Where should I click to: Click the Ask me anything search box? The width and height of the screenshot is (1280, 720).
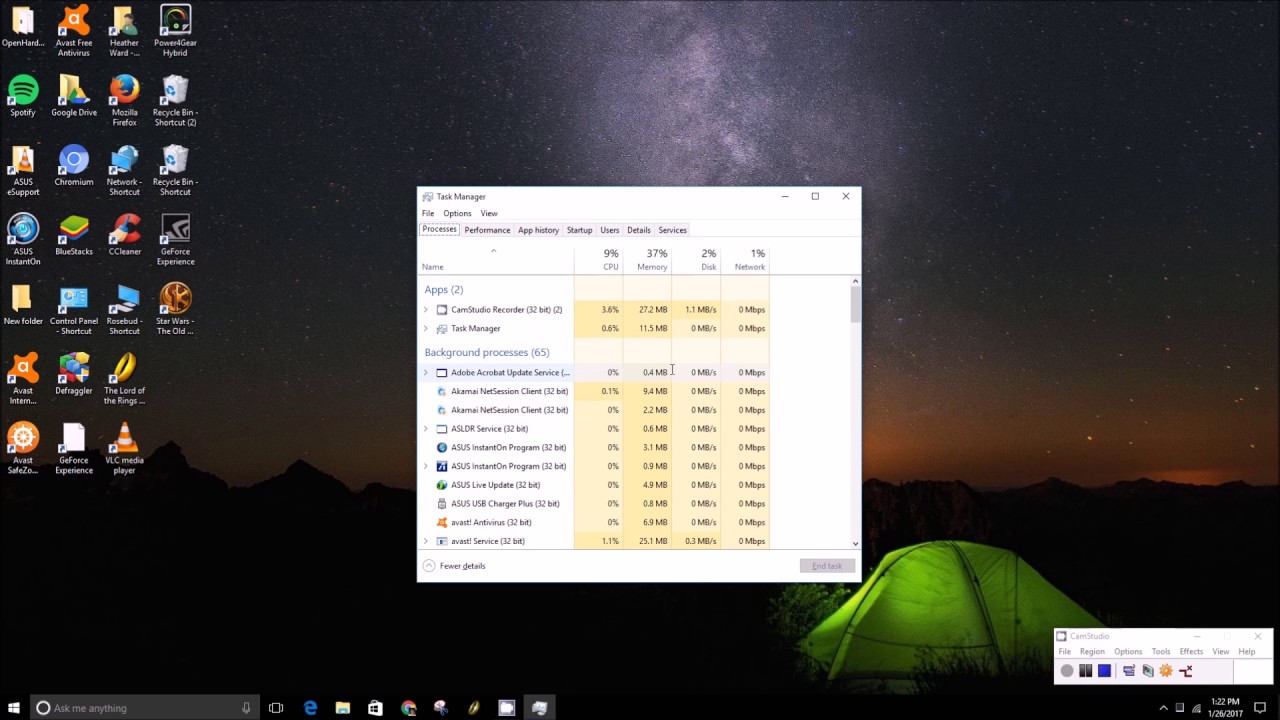(144, 708)
